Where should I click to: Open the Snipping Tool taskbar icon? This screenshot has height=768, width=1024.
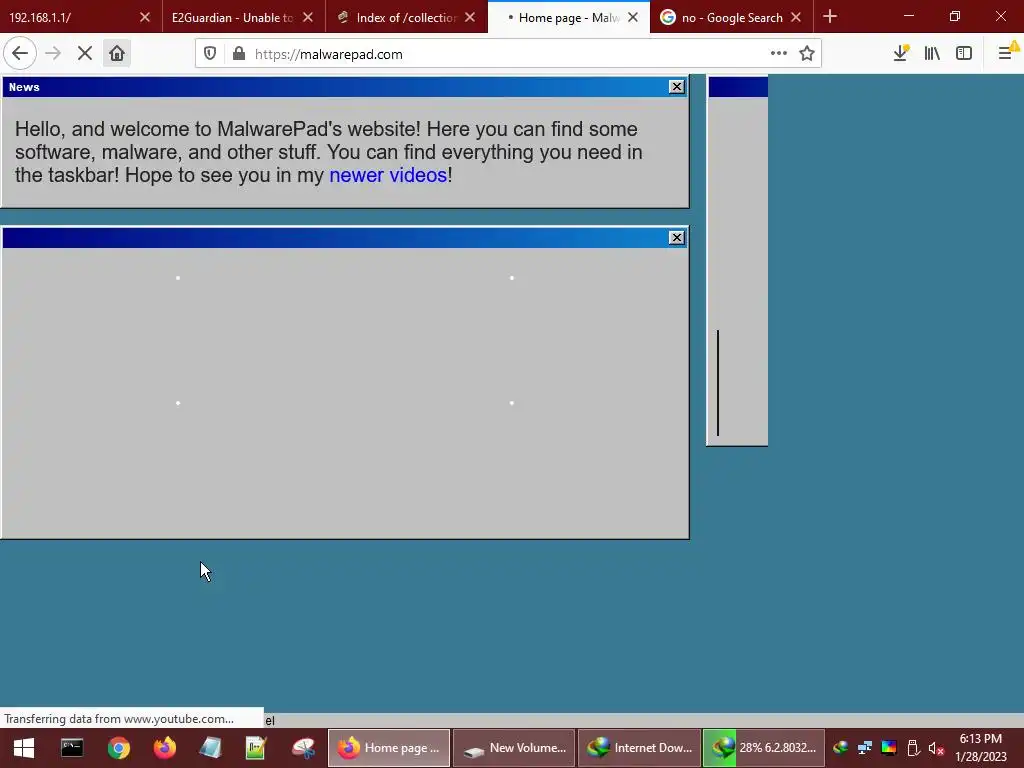(x=303, y=748)
